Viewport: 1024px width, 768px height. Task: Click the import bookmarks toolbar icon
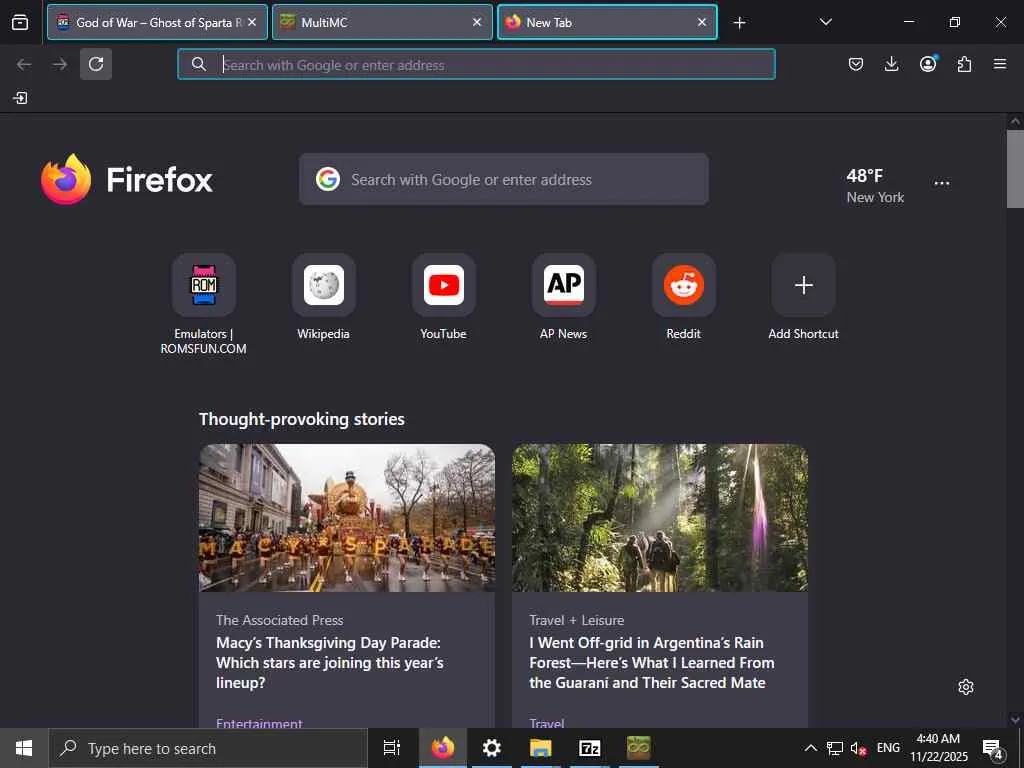(20, 98)
